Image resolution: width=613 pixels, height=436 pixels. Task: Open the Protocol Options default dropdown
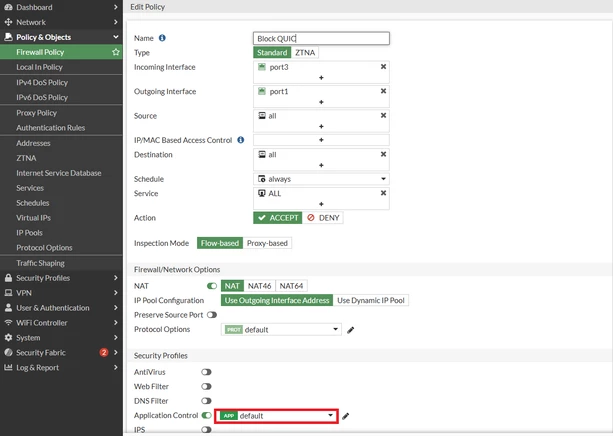[x=281, y=330]
